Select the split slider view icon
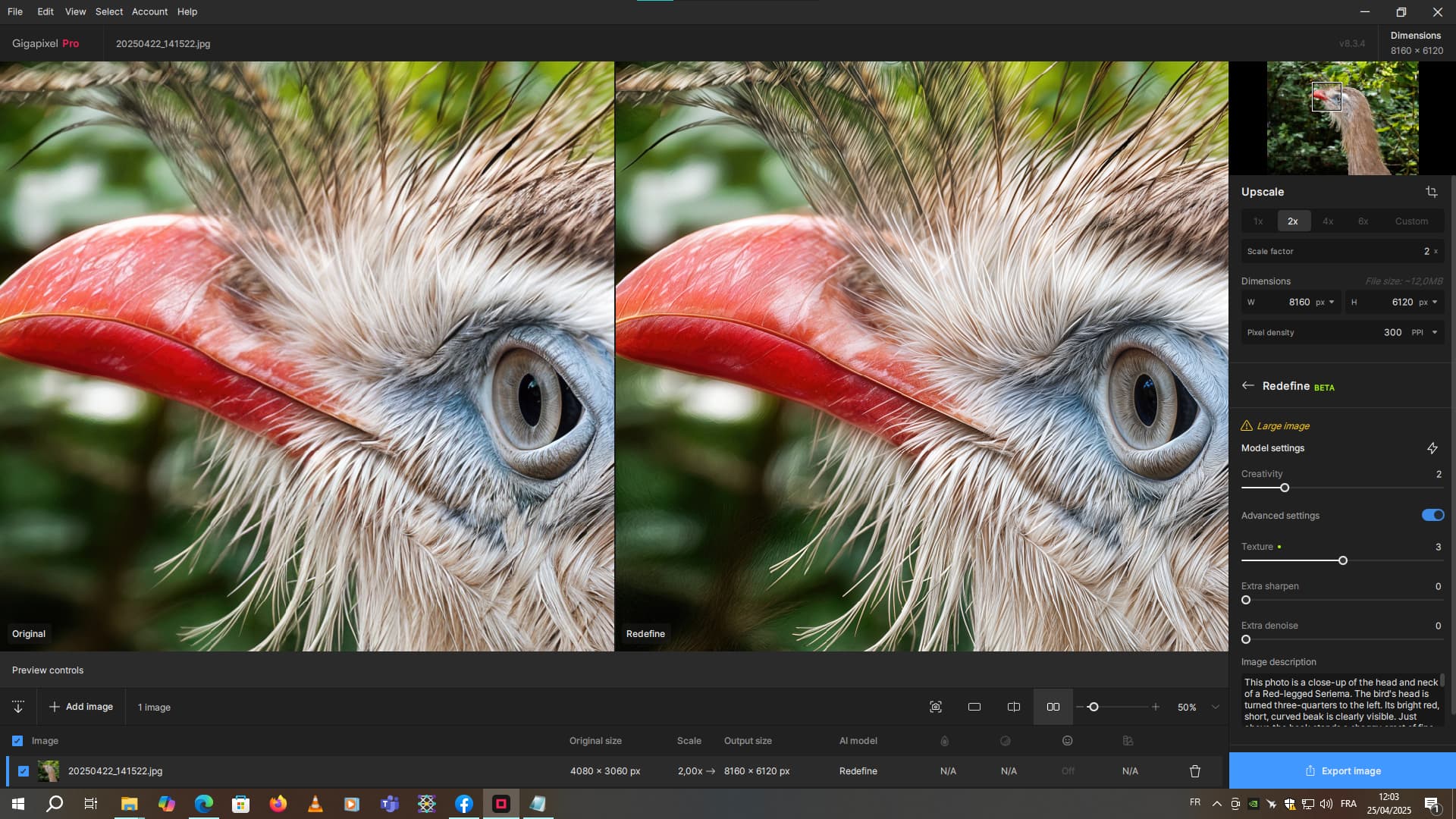 (1013, 707)
